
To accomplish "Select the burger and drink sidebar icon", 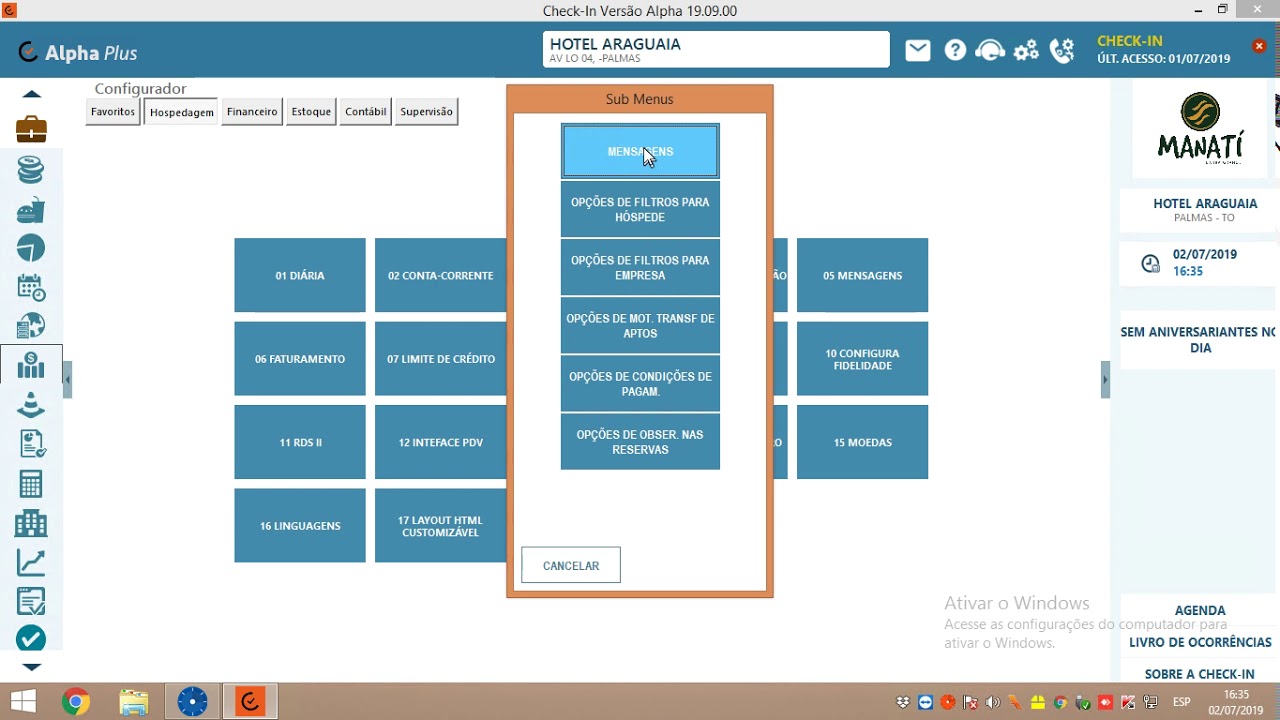I will 31,209.
